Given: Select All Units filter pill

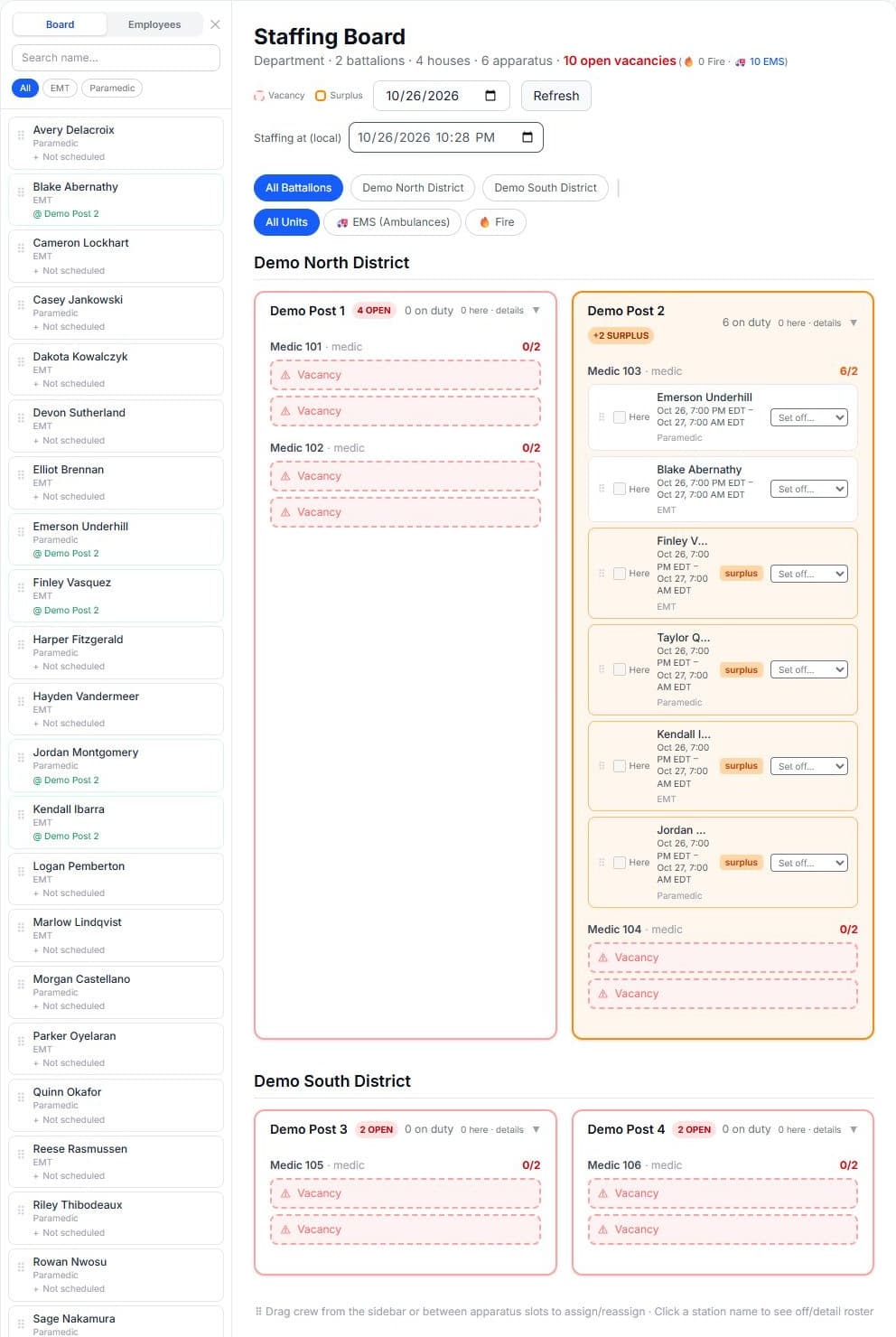Looking at the screenshot, I should pyautogui.click(x=286, y=222).
